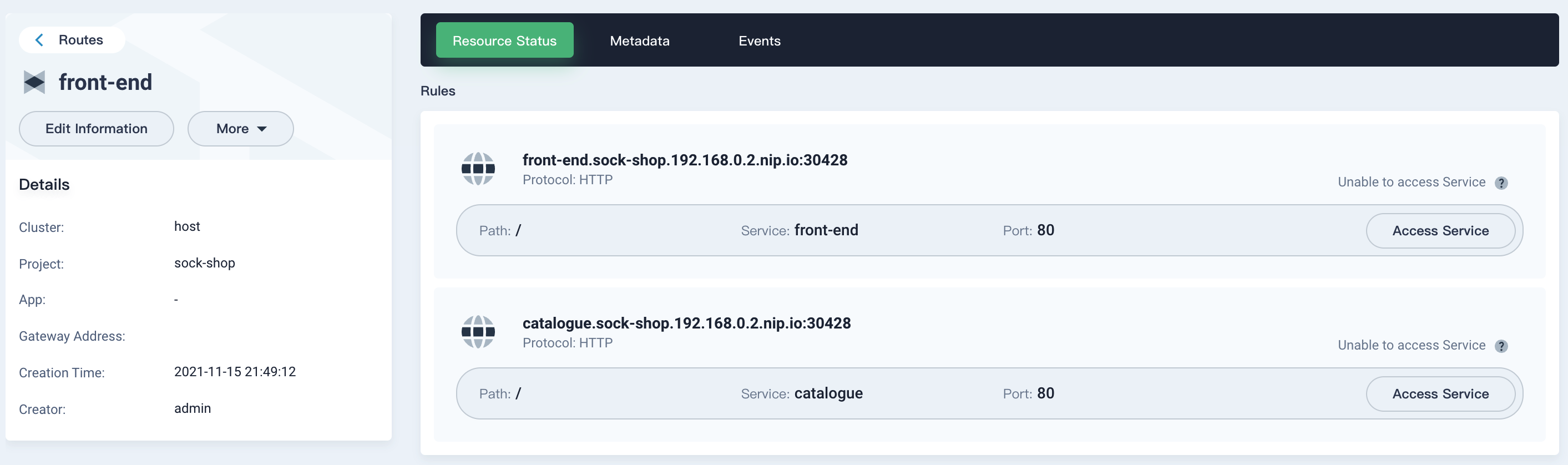Screen dimensions: 1568x465
Task: Select the Resource Status tab
Action: coord(504,41)
